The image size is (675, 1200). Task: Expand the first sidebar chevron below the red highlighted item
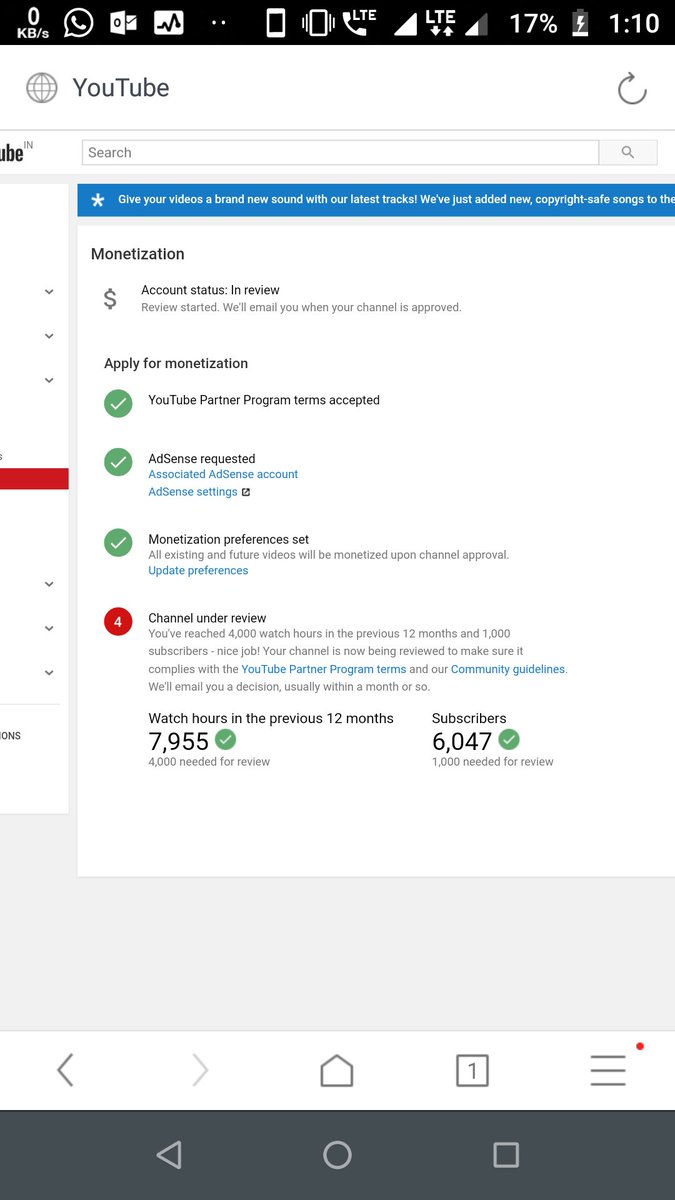point(49,584)
